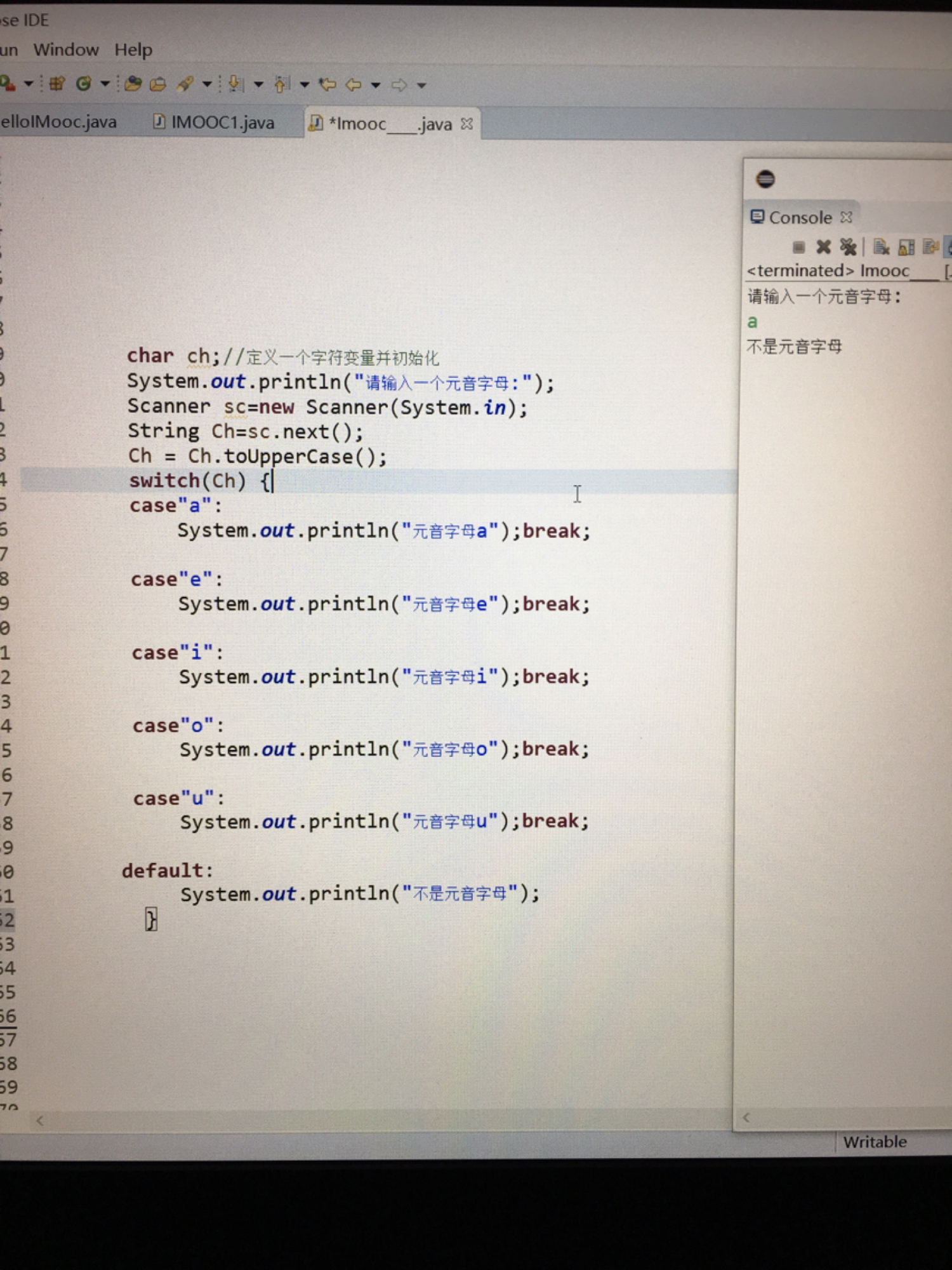The height and width of the screenshot is (1270, 952).
Task: Click the Java file icon on IMOOC1.java tab
Action: point(159,121)
